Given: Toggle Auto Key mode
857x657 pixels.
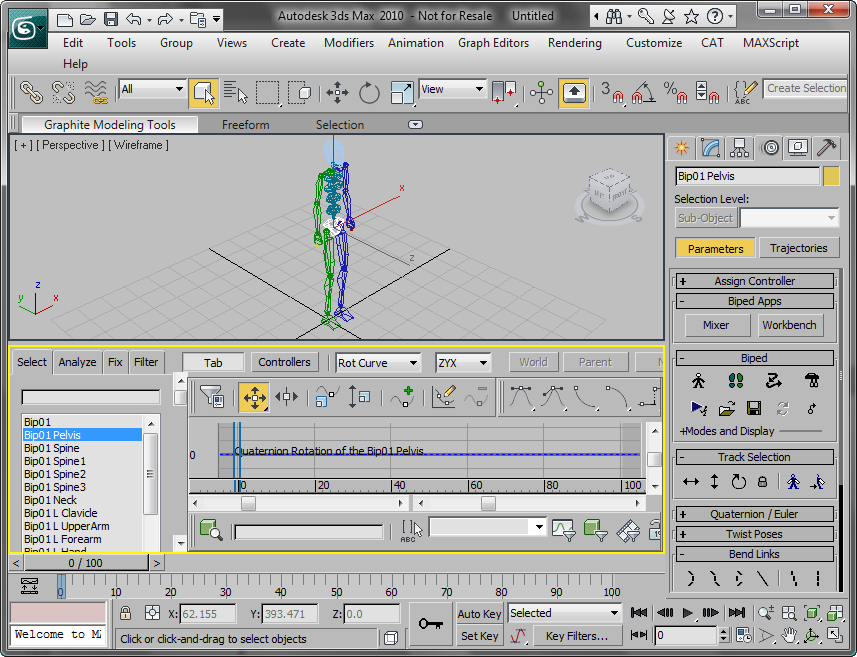Looking at the screenshot, I should [479, 614].
